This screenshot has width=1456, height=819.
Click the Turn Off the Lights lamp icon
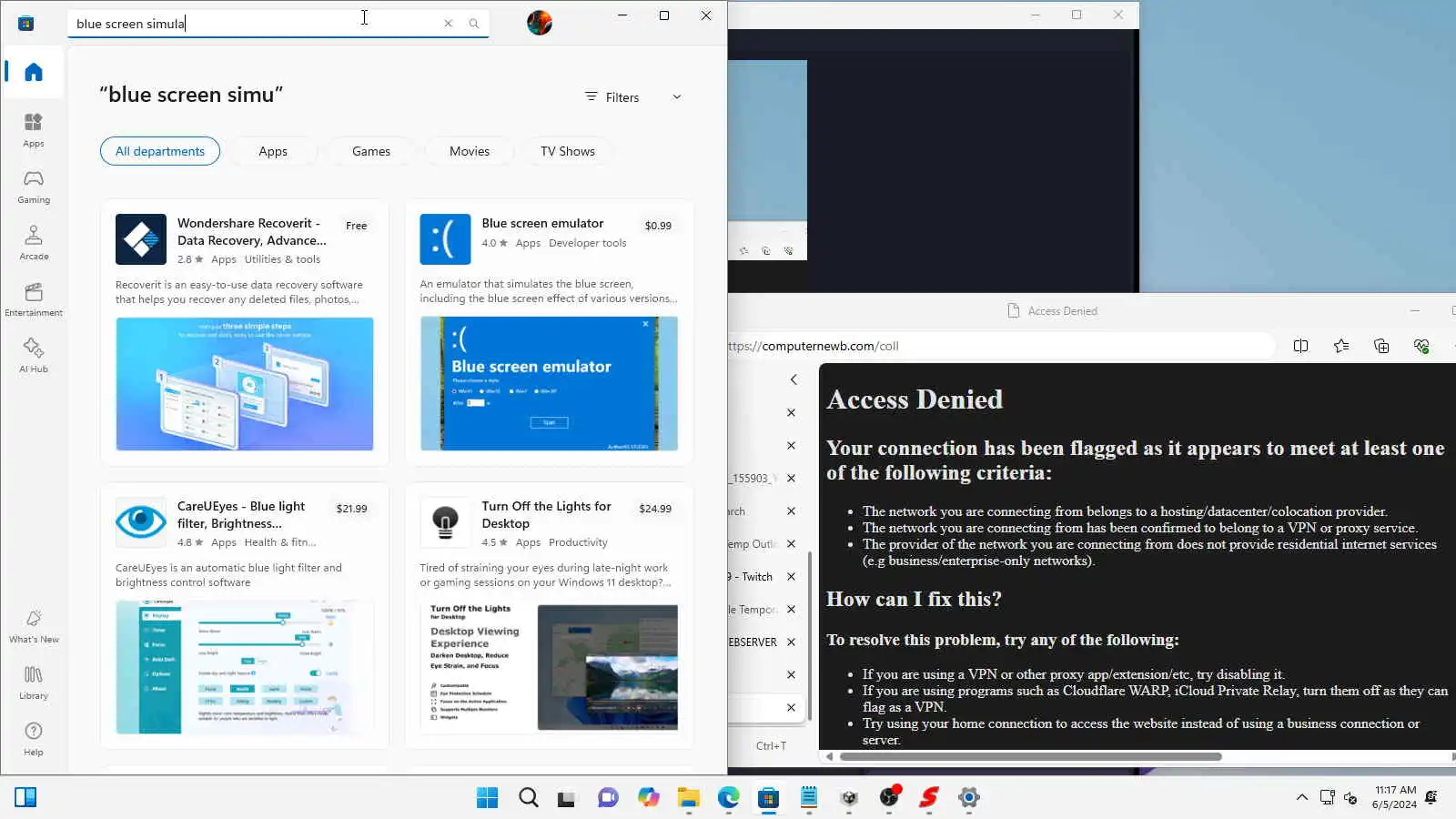(x=445, y=521)
